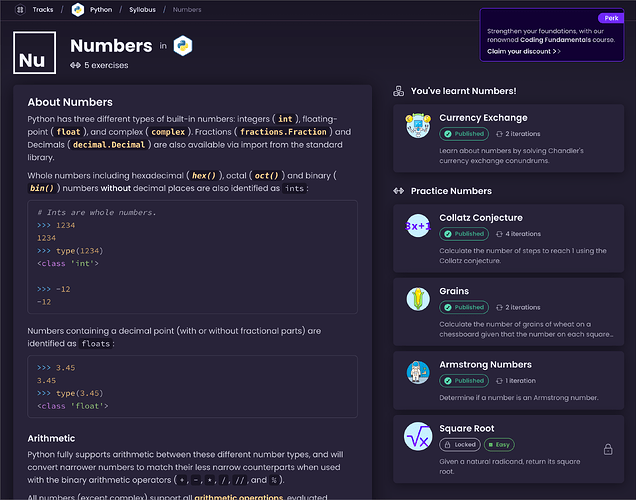Image resolution: width=636 pixels, height=500 pixels.
Task: Claim your discount link in Perk banner
Action: pos(524,51)
